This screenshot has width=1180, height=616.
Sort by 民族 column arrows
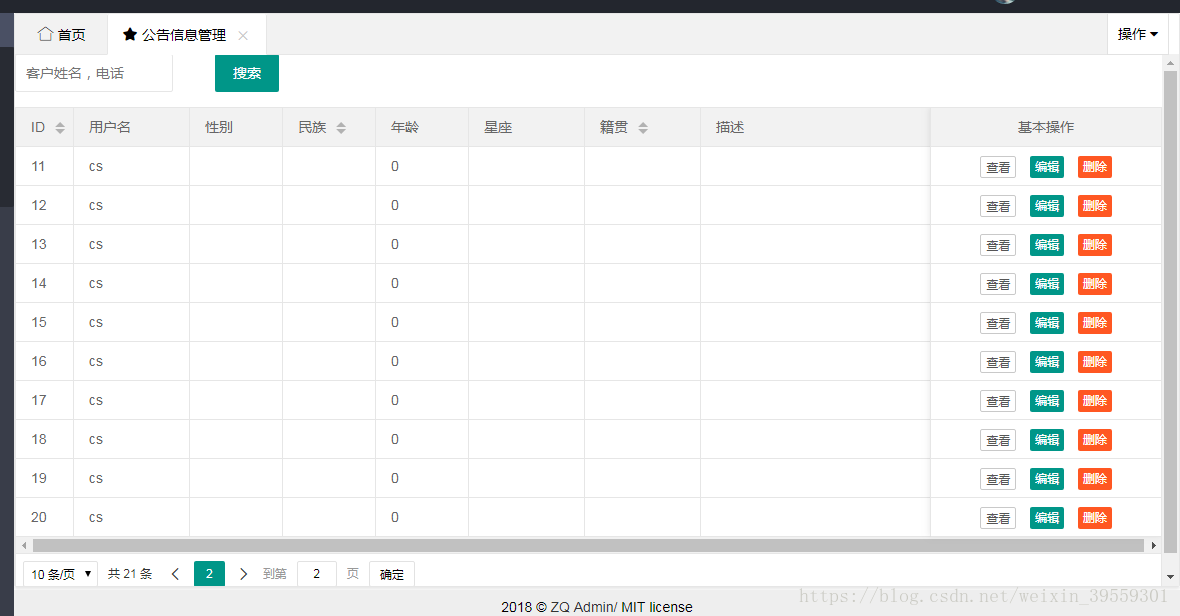click(341, 128)
